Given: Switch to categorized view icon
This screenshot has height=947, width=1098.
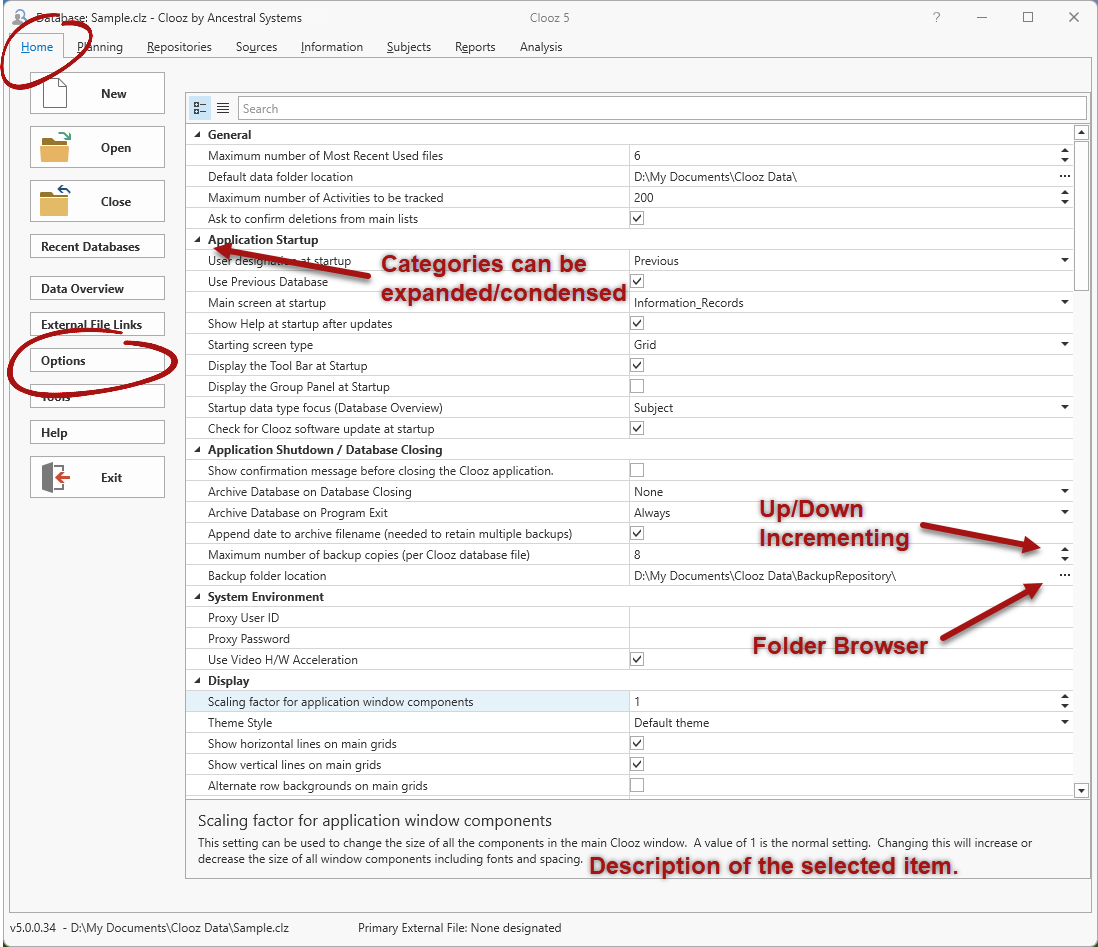Looking at the screenshot, I should click(x=200, y=108).
